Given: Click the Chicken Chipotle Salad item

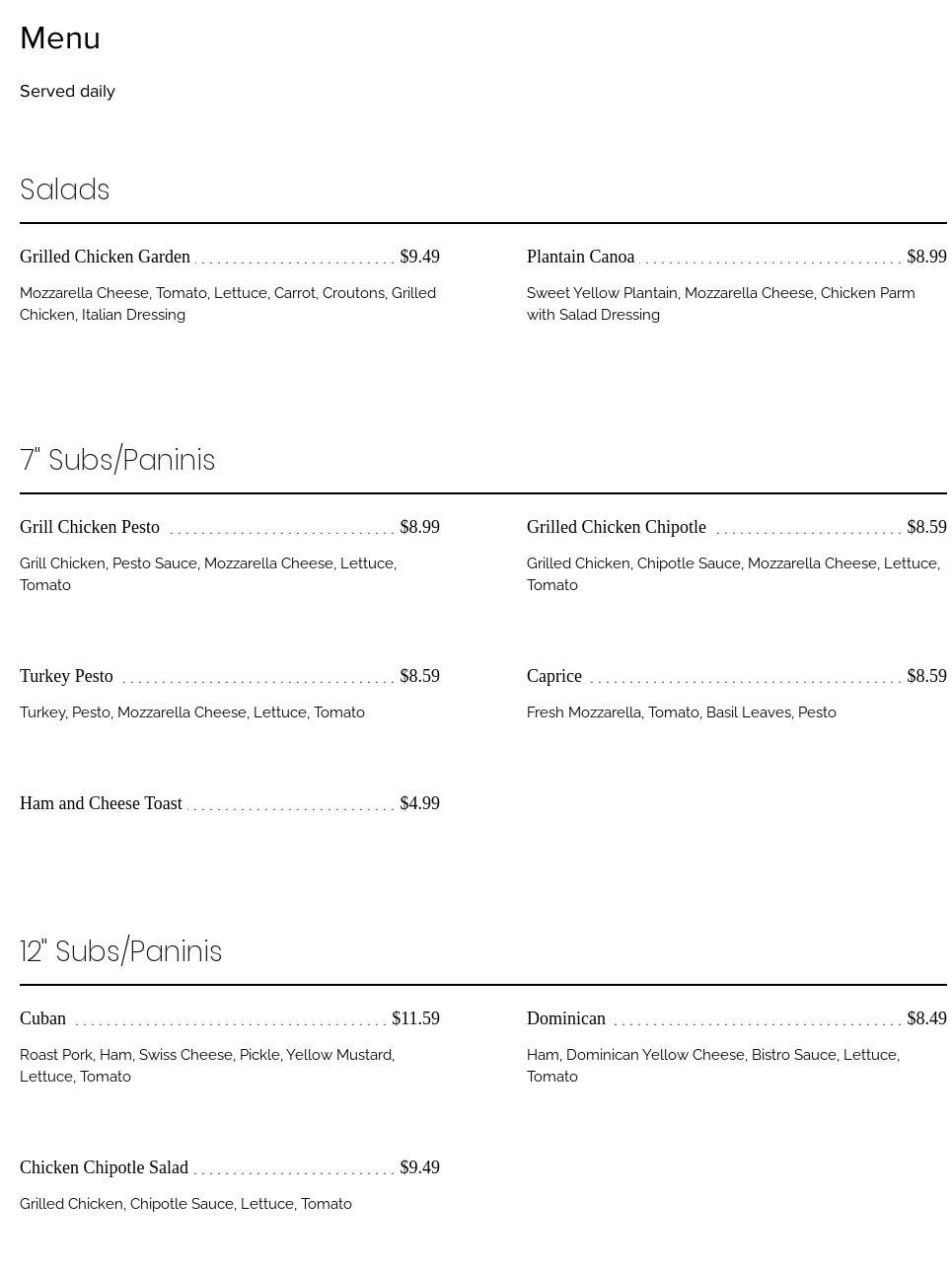Looking at the screenshot, I should pos(104,1167).
